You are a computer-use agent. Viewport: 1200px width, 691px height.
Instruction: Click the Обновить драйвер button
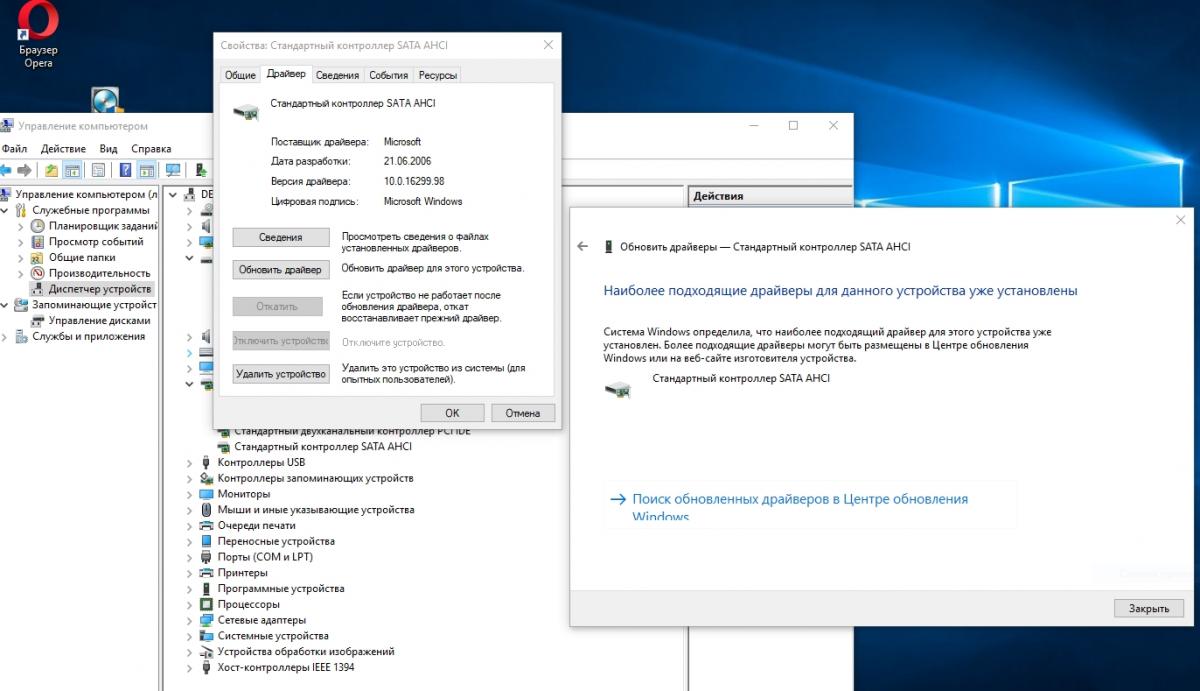281,270
